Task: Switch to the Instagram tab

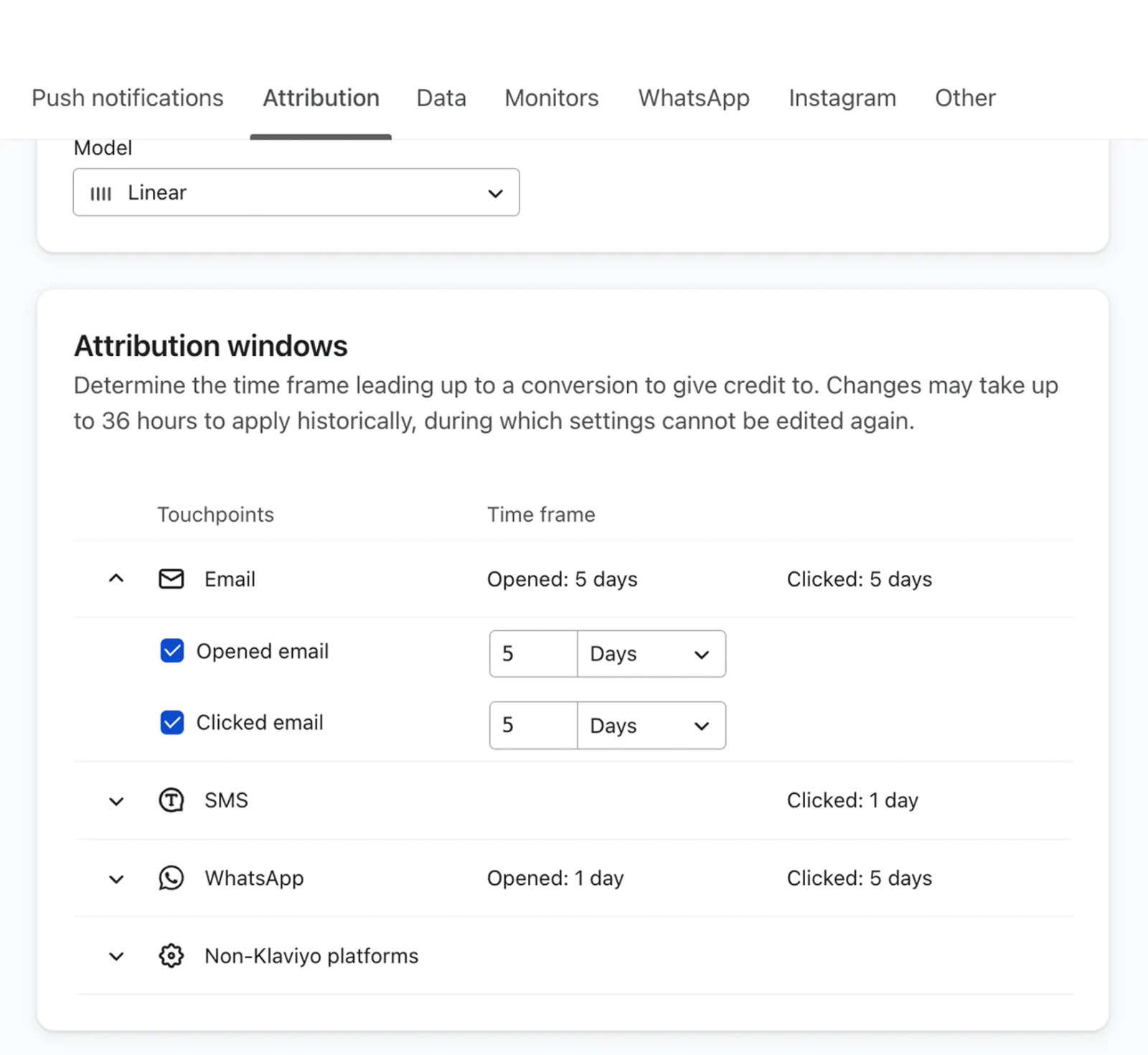Action: point(842,98)
